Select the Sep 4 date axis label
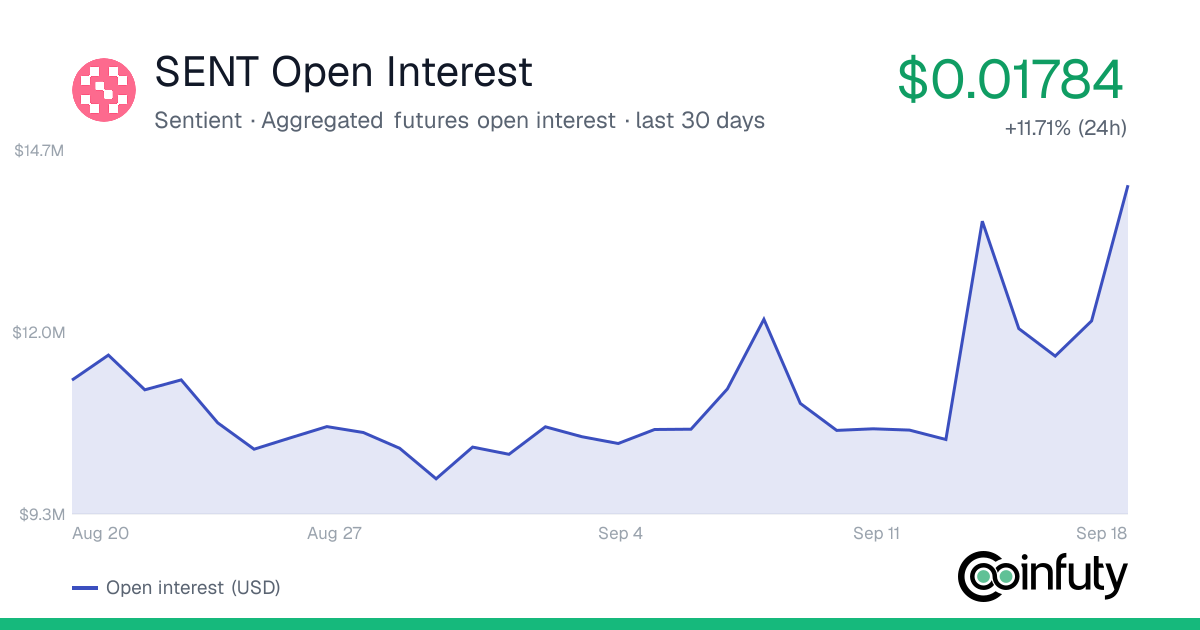The image size is (1200, 630). click(x=621, y=534)
